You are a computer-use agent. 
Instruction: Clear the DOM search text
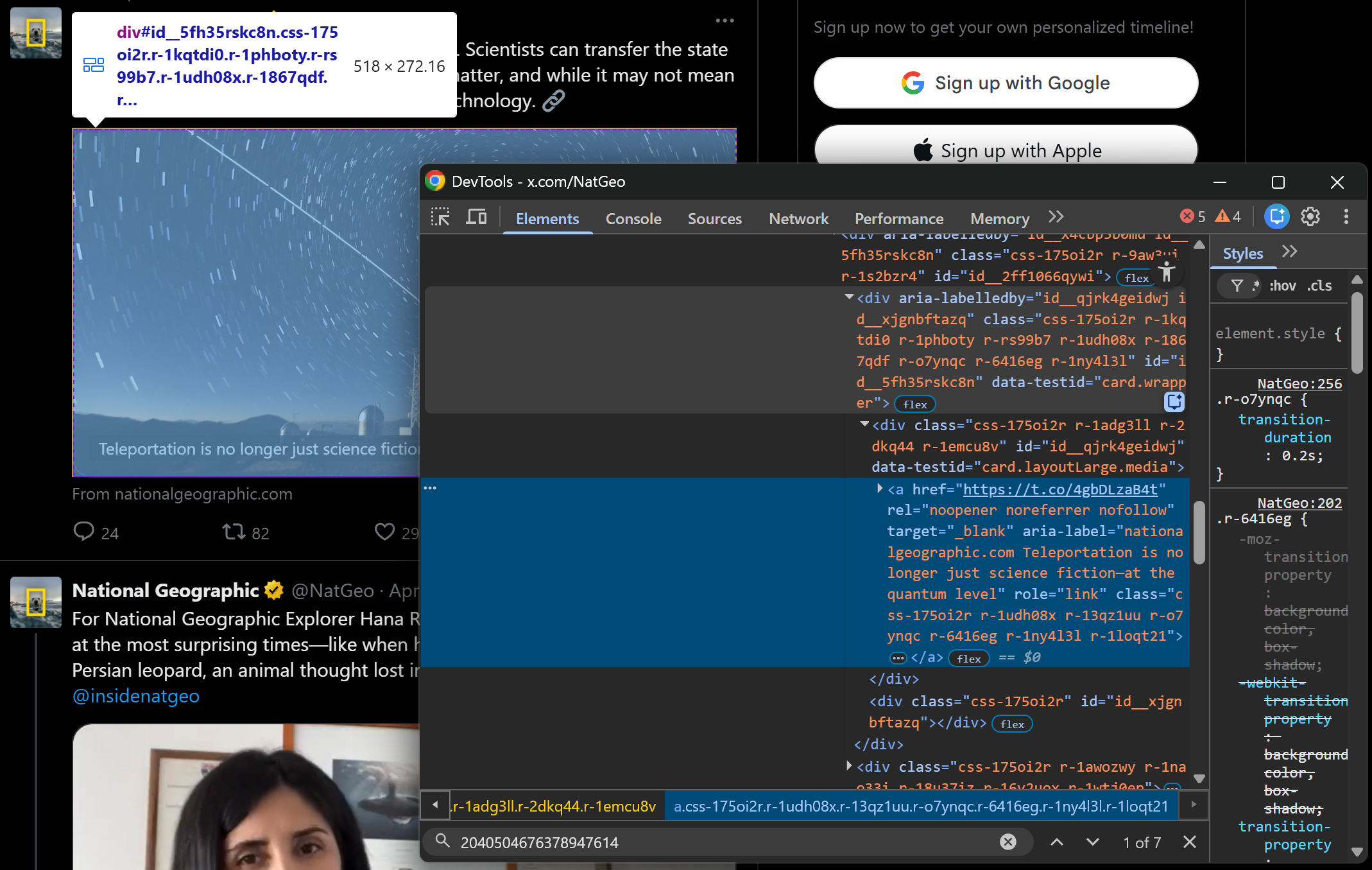(1008, 842)
